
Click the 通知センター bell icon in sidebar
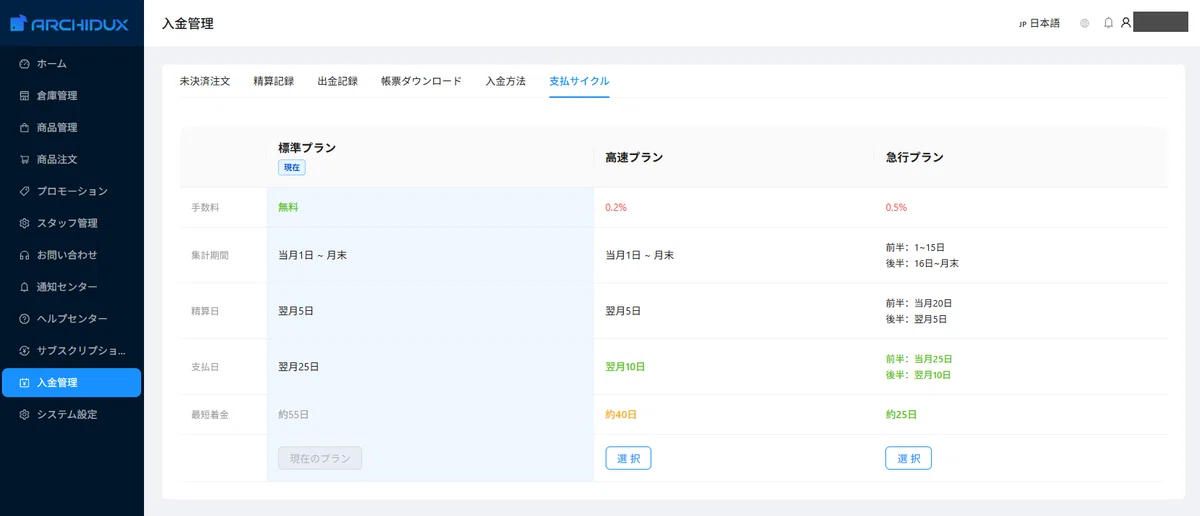pos(24,287)
